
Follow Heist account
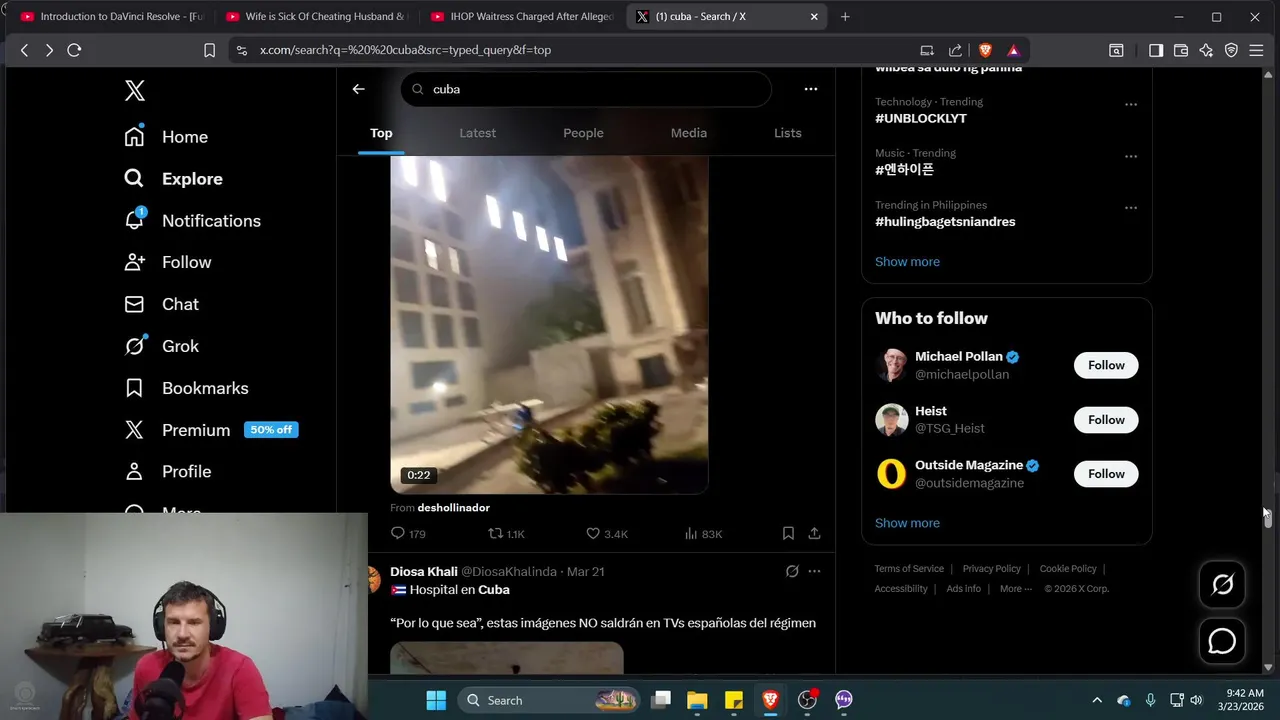1106,420
